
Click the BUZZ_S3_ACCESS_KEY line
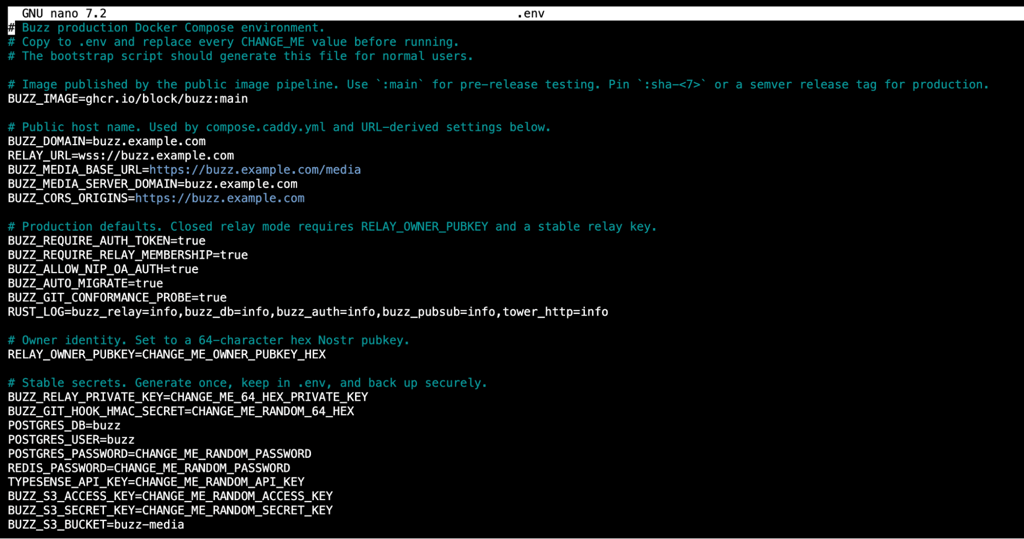(x=170, y=496)
